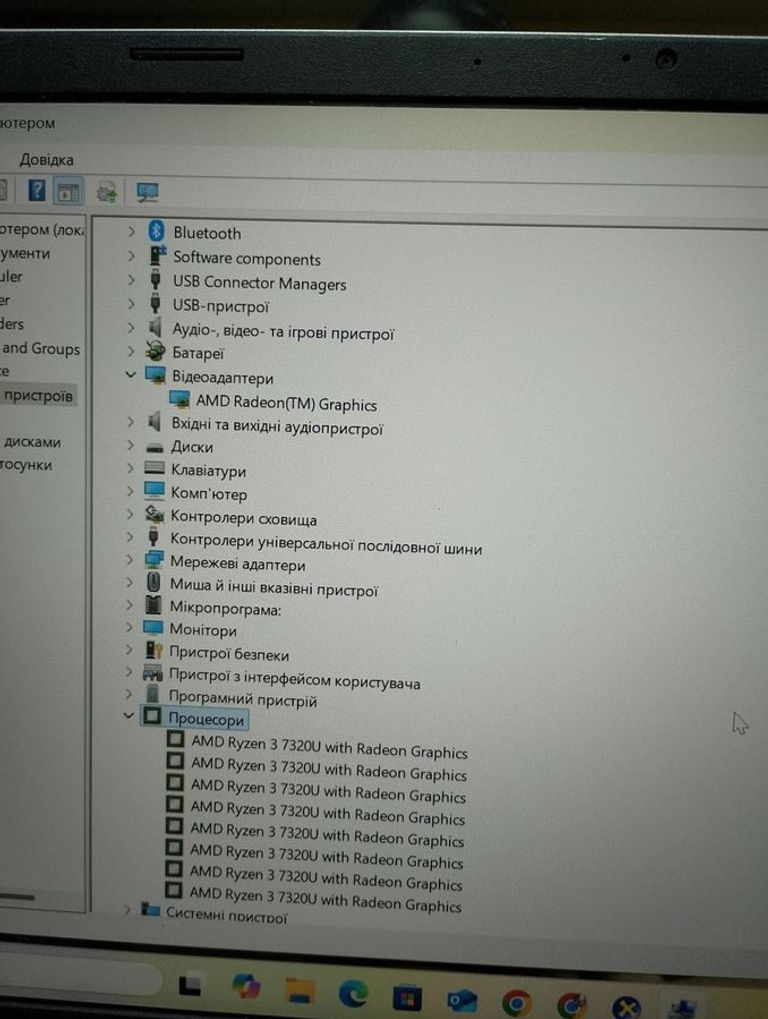The image size is (768, 1019).
Task: Select the Батареї category
Action: tap(198, 353)
